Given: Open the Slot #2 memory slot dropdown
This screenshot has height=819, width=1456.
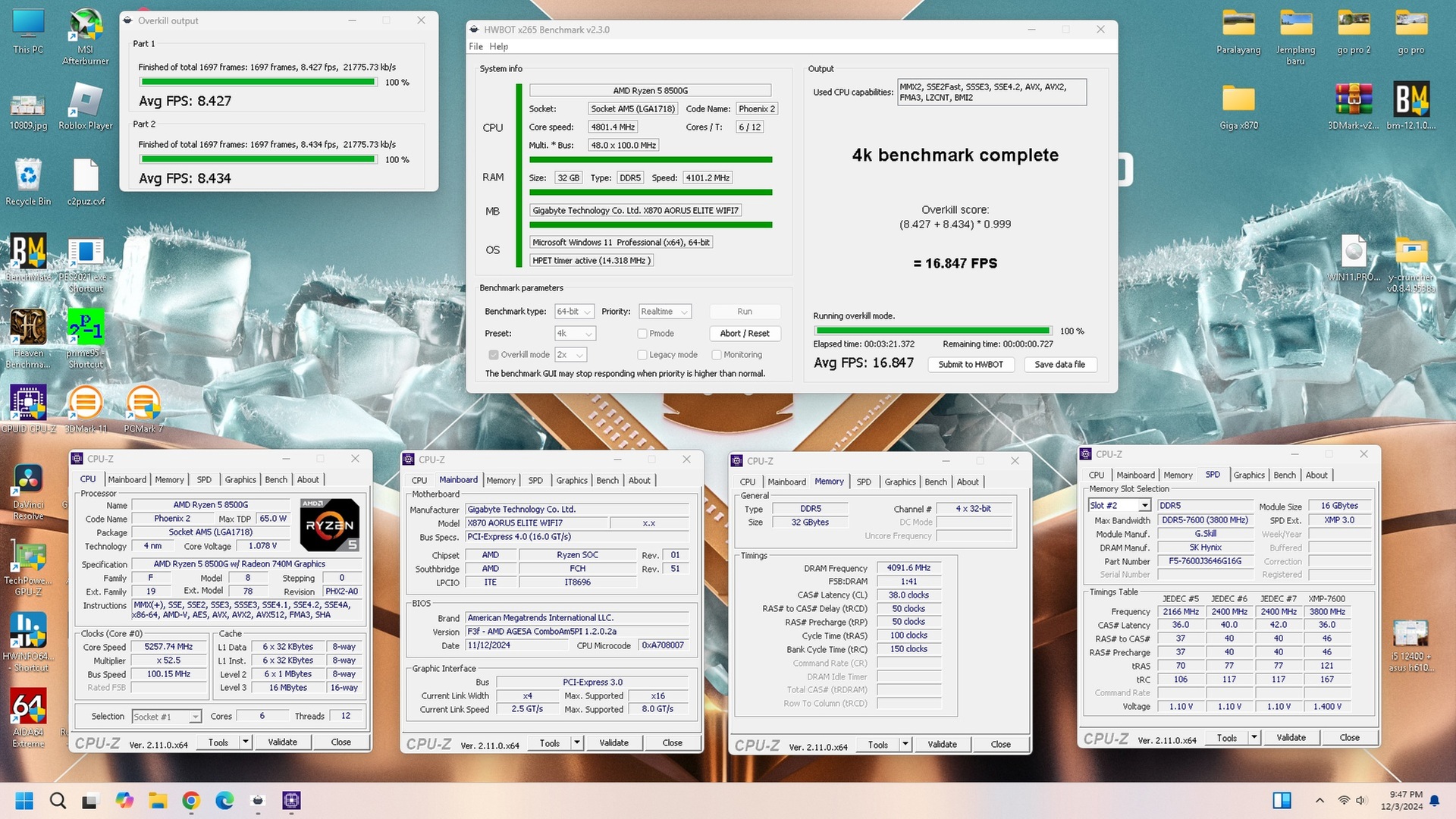Looking at the screenshot, I should [x=1120, y=506].
